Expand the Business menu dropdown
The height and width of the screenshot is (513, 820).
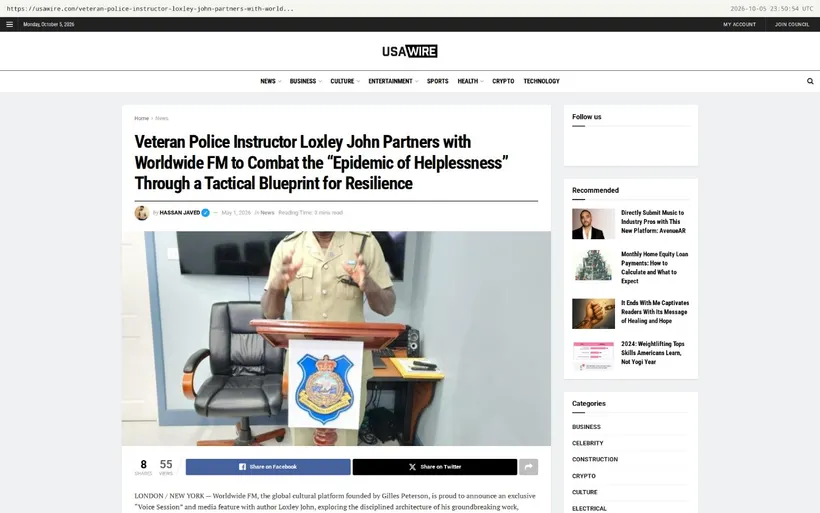point(305,81)
